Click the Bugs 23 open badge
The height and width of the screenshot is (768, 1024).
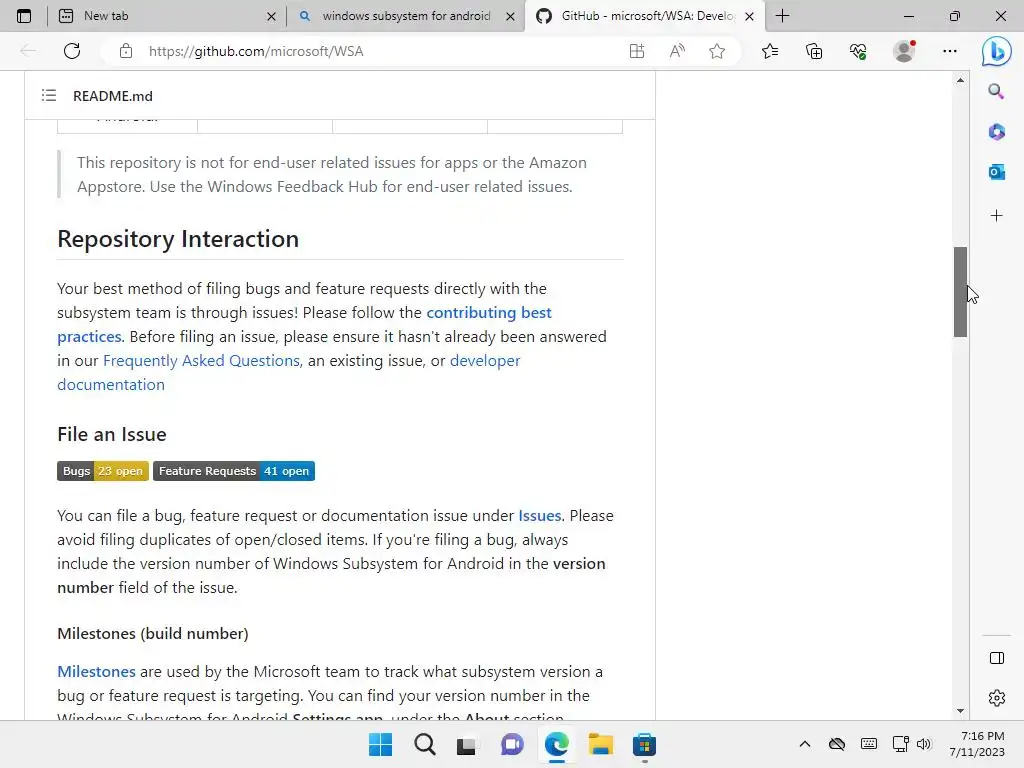coord(103,471)
